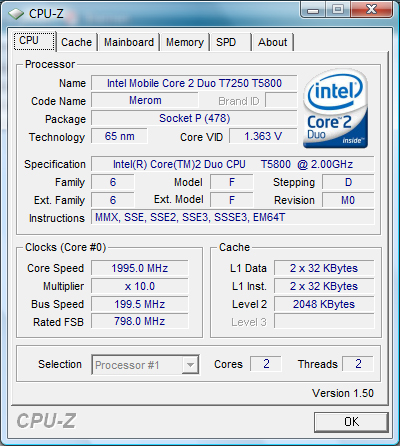Select the CPU tab
The height and width of the screenshot is (446, 400).
[34, 41]
